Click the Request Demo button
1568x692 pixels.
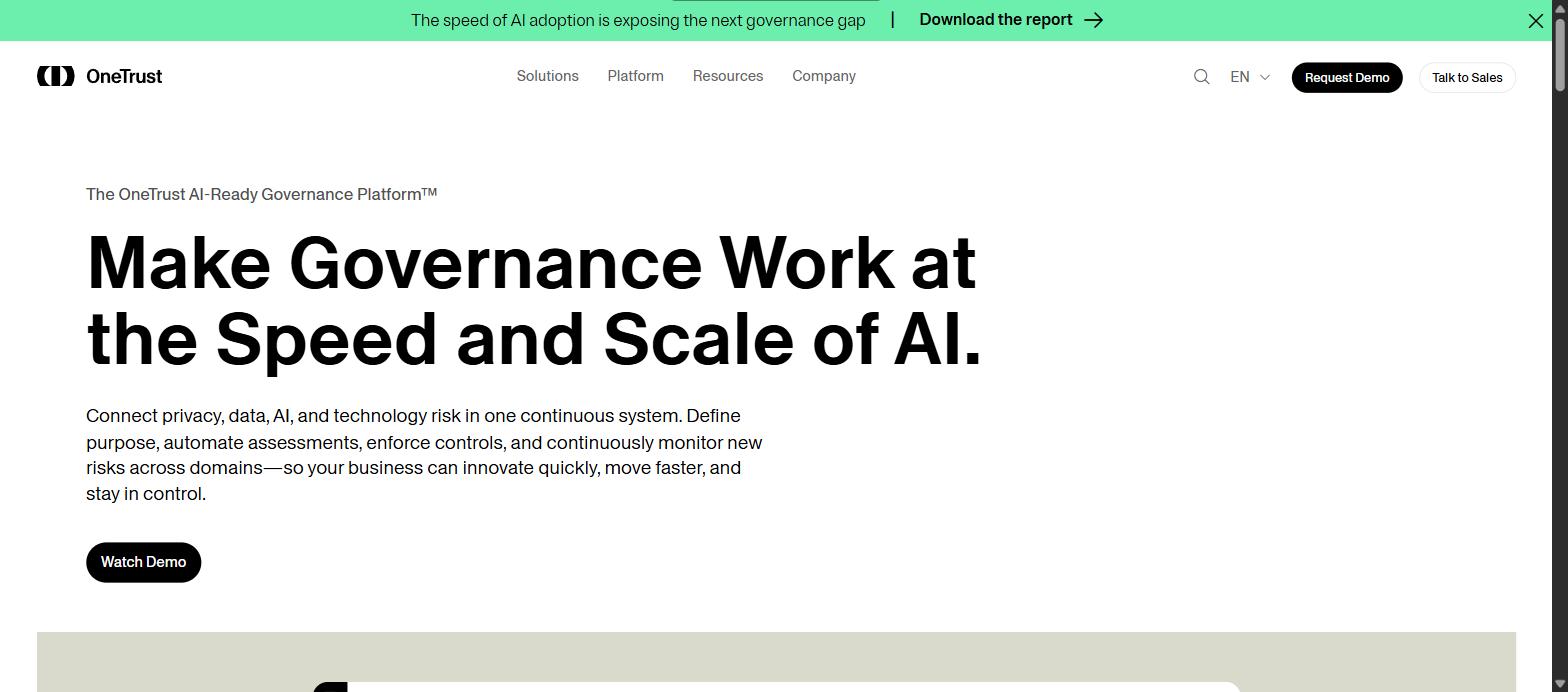[x=1347, y=77]
